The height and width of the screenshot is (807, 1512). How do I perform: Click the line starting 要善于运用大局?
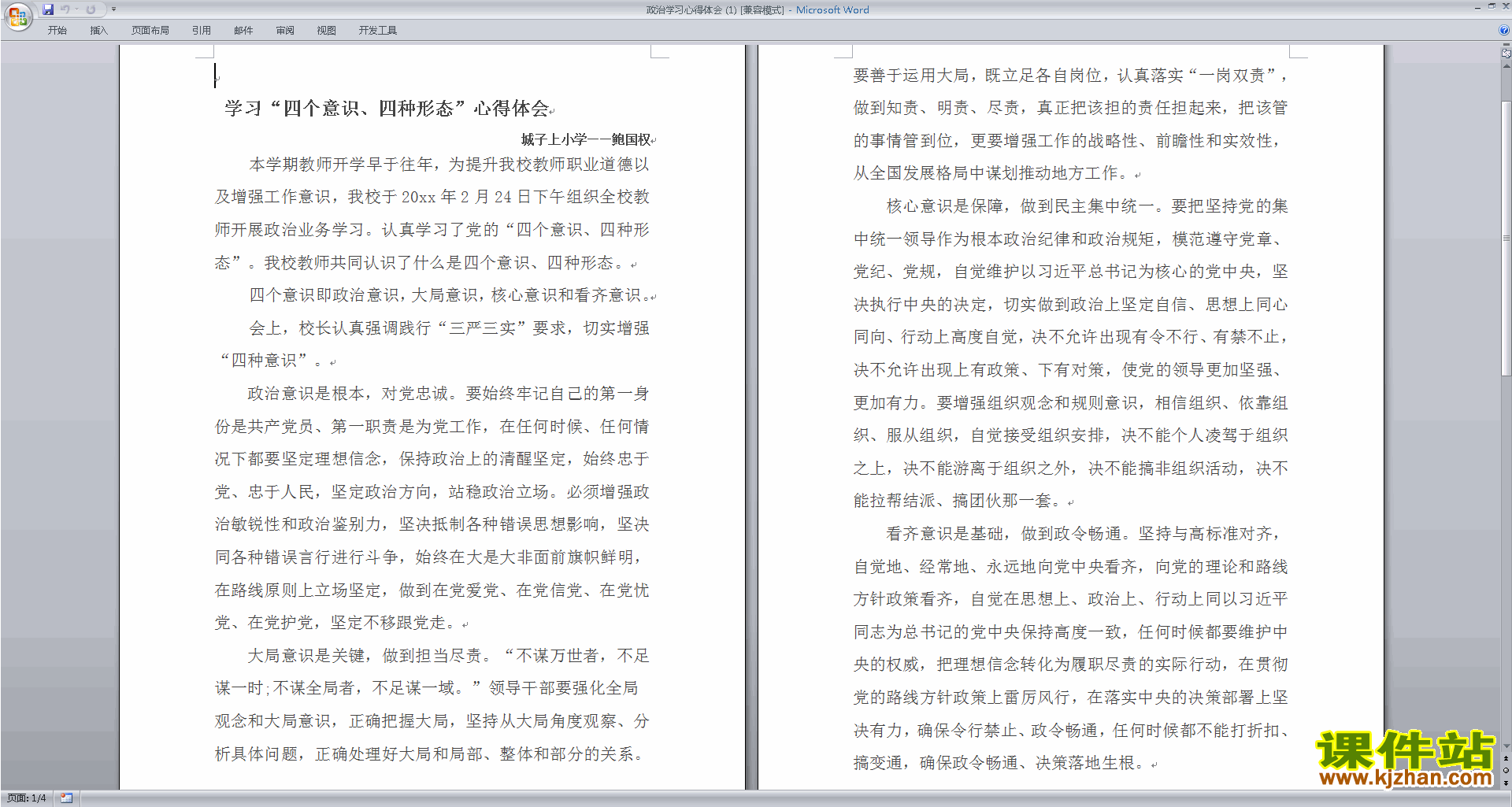[x=1071, y=76]
